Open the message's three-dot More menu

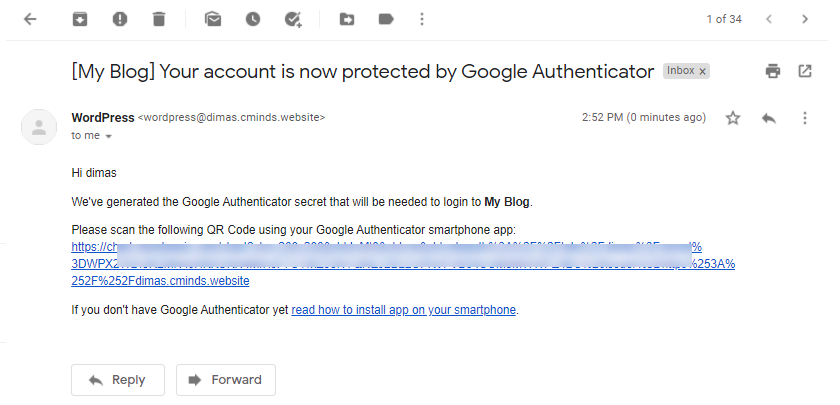point(805,118)
